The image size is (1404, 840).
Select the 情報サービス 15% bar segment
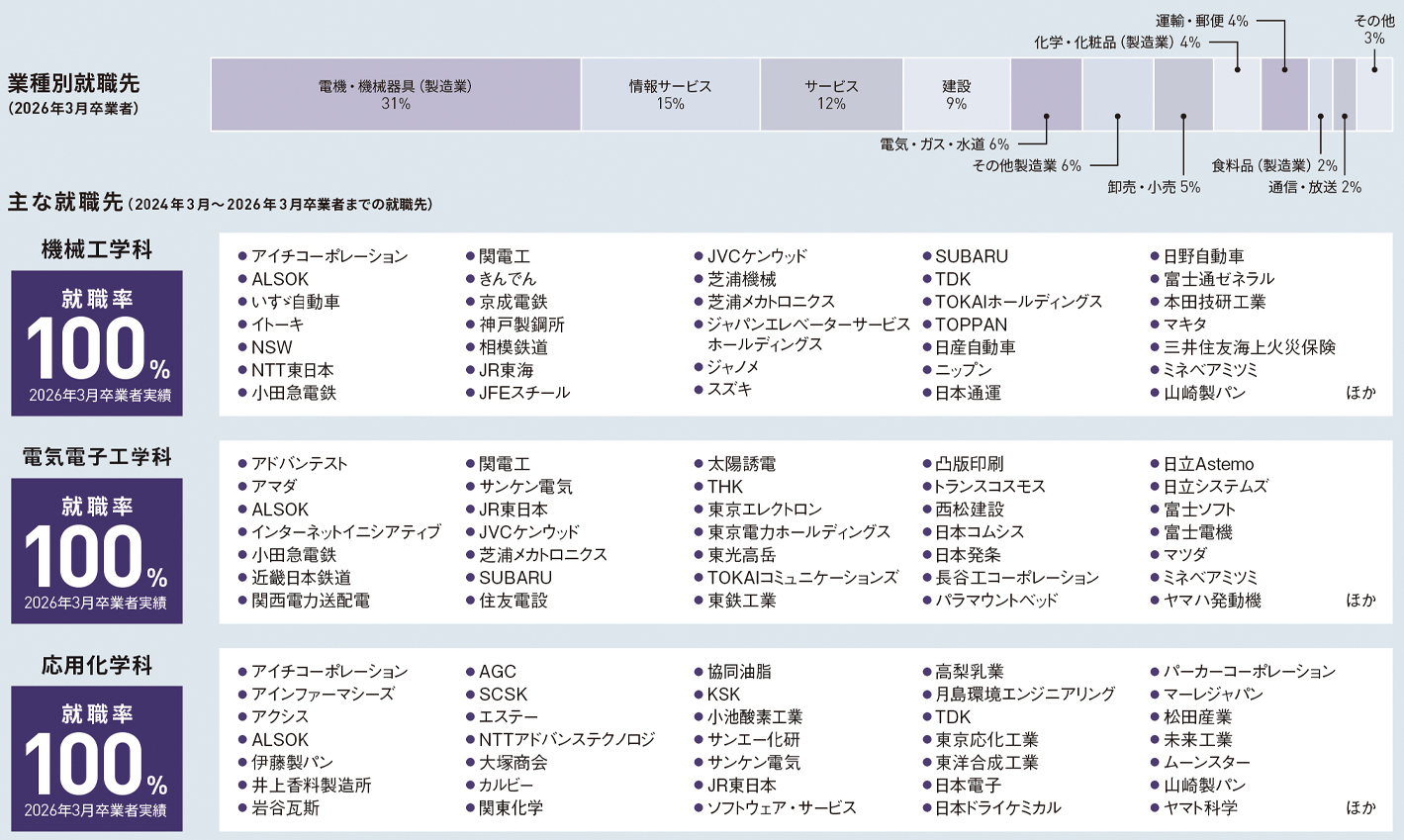point(671,95)
